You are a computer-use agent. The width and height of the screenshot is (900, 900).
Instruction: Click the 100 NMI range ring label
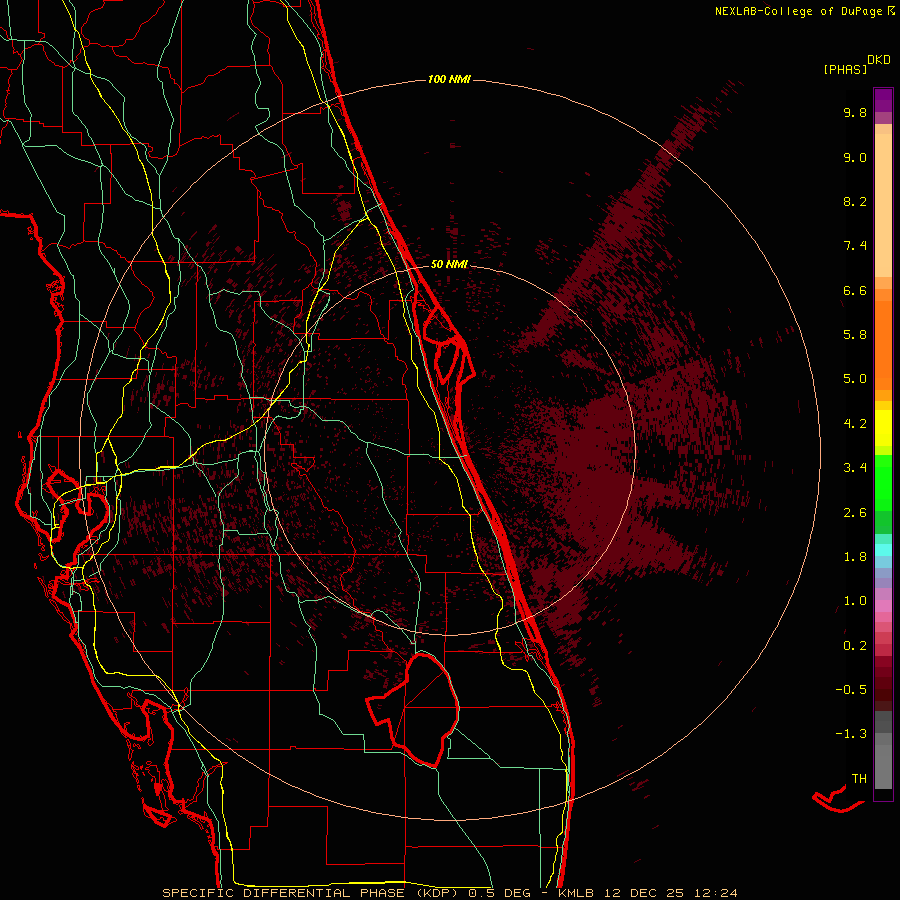click(449, 79)
